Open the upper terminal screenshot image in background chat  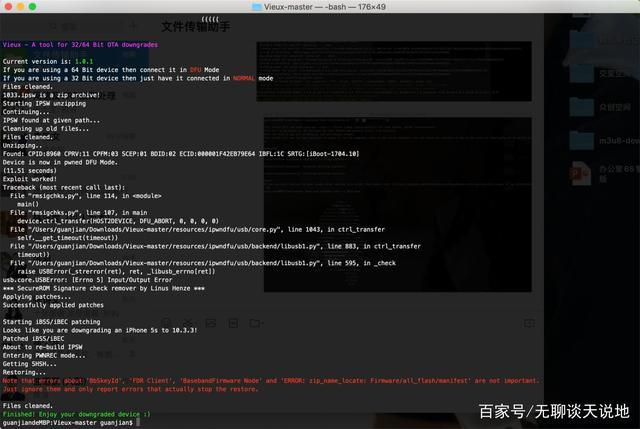tap(394, 71)
